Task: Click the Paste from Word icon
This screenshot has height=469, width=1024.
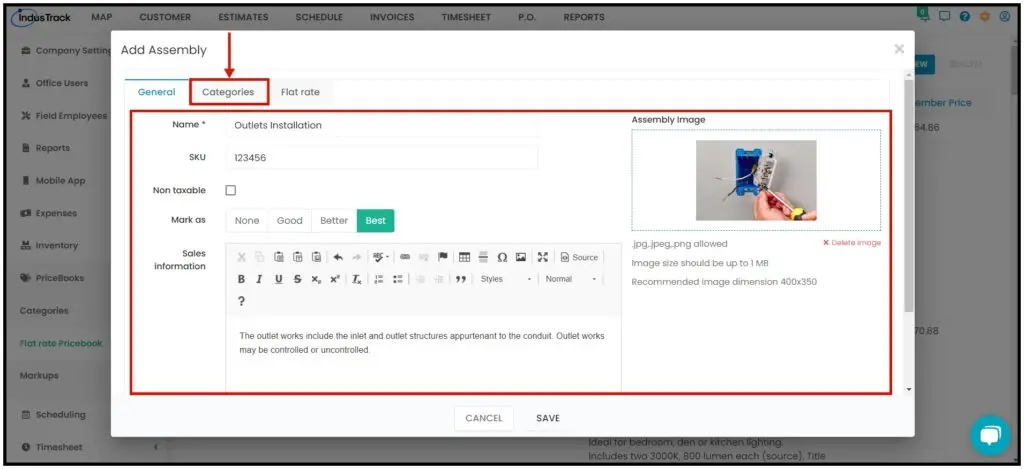Action: (316, 257)
